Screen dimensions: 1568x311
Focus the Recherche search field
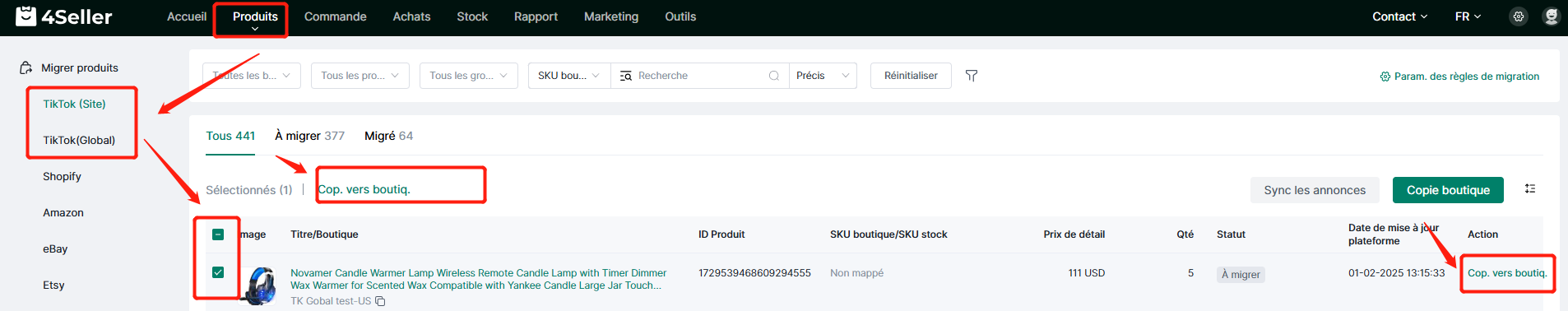[x=702, y=76]
